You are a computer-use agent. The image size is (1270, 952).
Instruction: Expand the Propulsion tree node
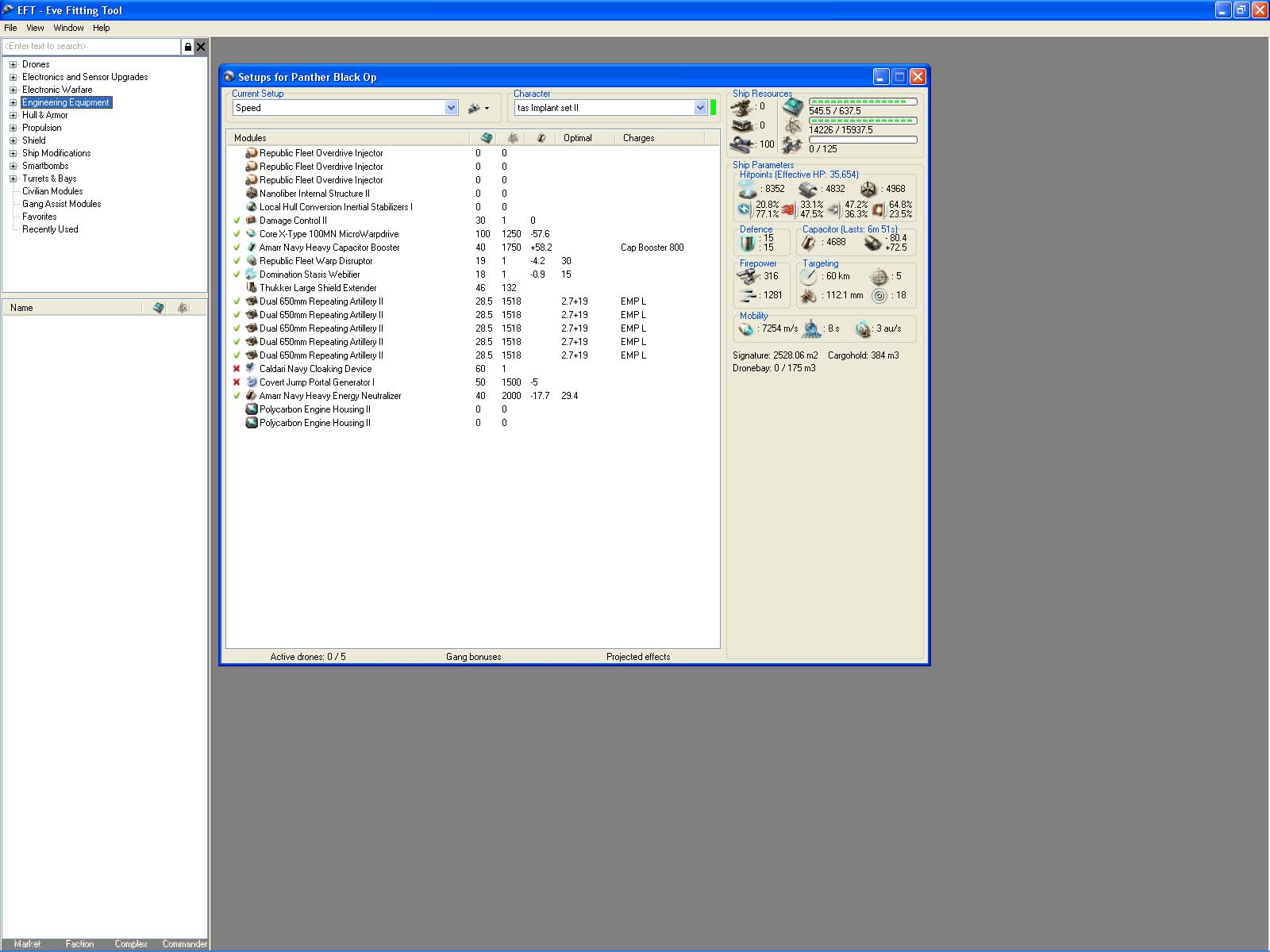13,128
